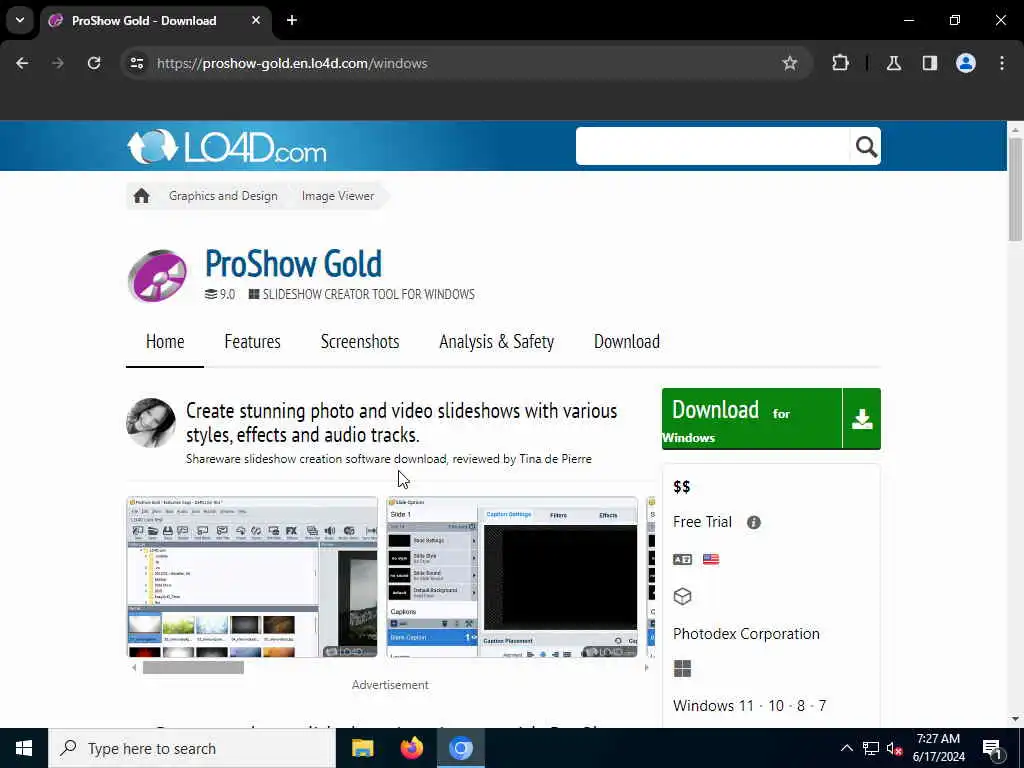This screenshot has height=768, width=1024.
Task: Open Photodex Corporation publisher link
Action: 746,634
